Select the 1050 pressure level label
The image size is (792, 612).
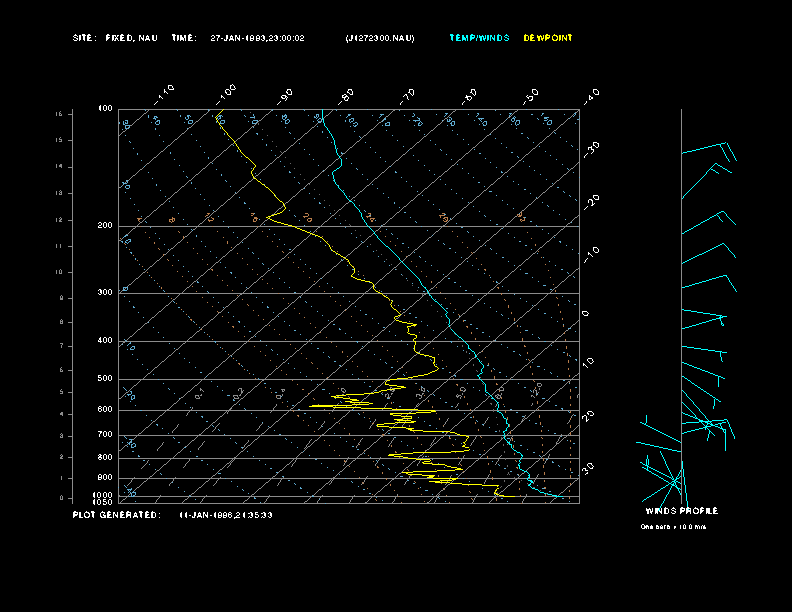[x=104, y=502]
